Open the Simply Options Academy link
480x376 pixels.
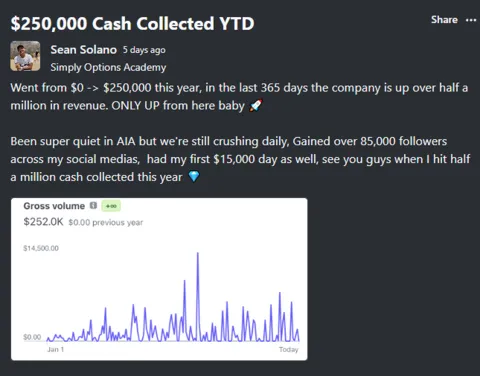(x=108, y=67)
